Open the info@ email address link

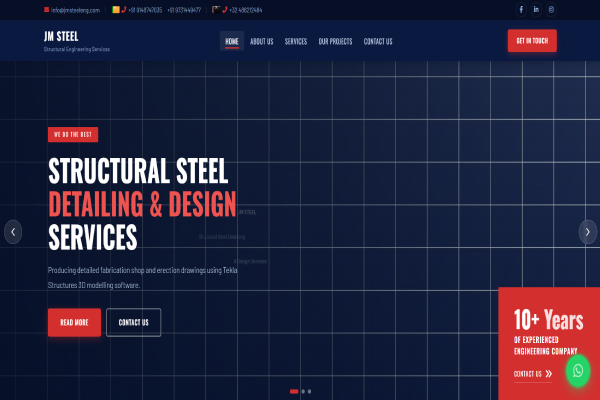75,10
